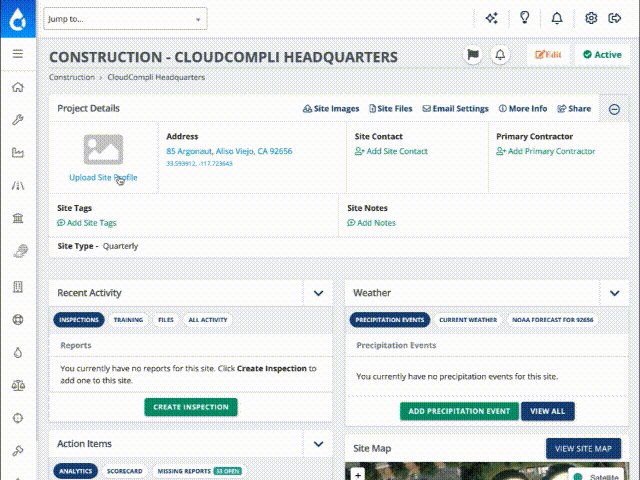
Task: Click View Site Map button
Action: coord(583,449)
